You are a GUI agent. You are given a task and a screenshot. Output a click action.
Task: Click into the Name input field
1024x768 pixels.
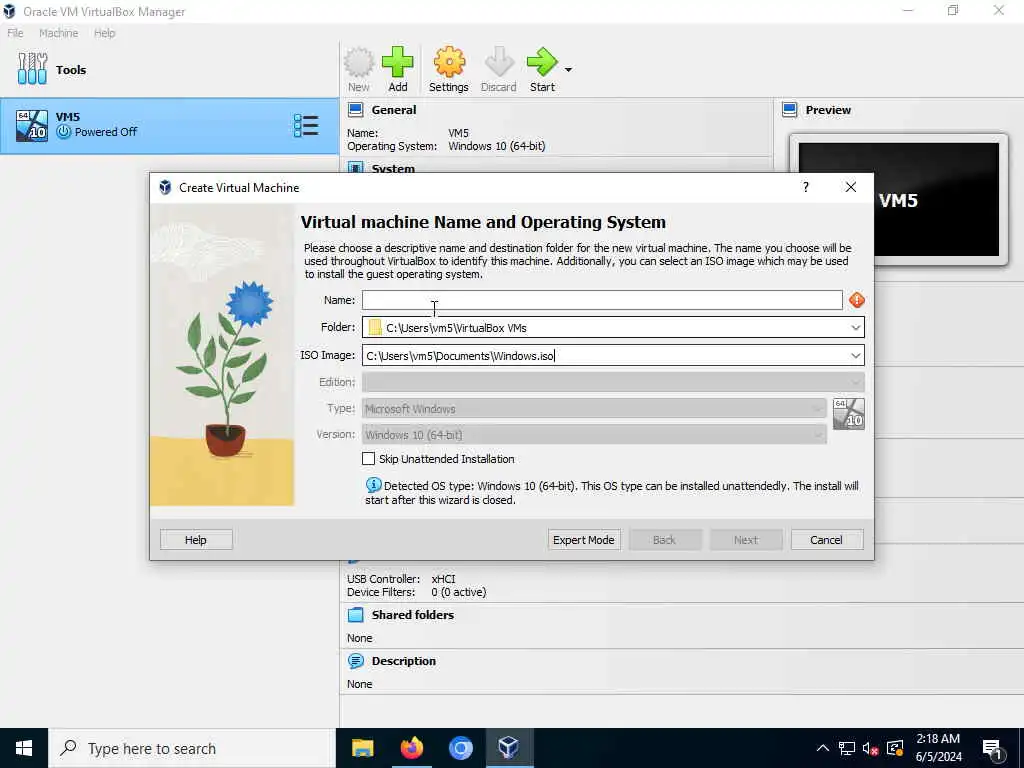(x=602, y=300)
